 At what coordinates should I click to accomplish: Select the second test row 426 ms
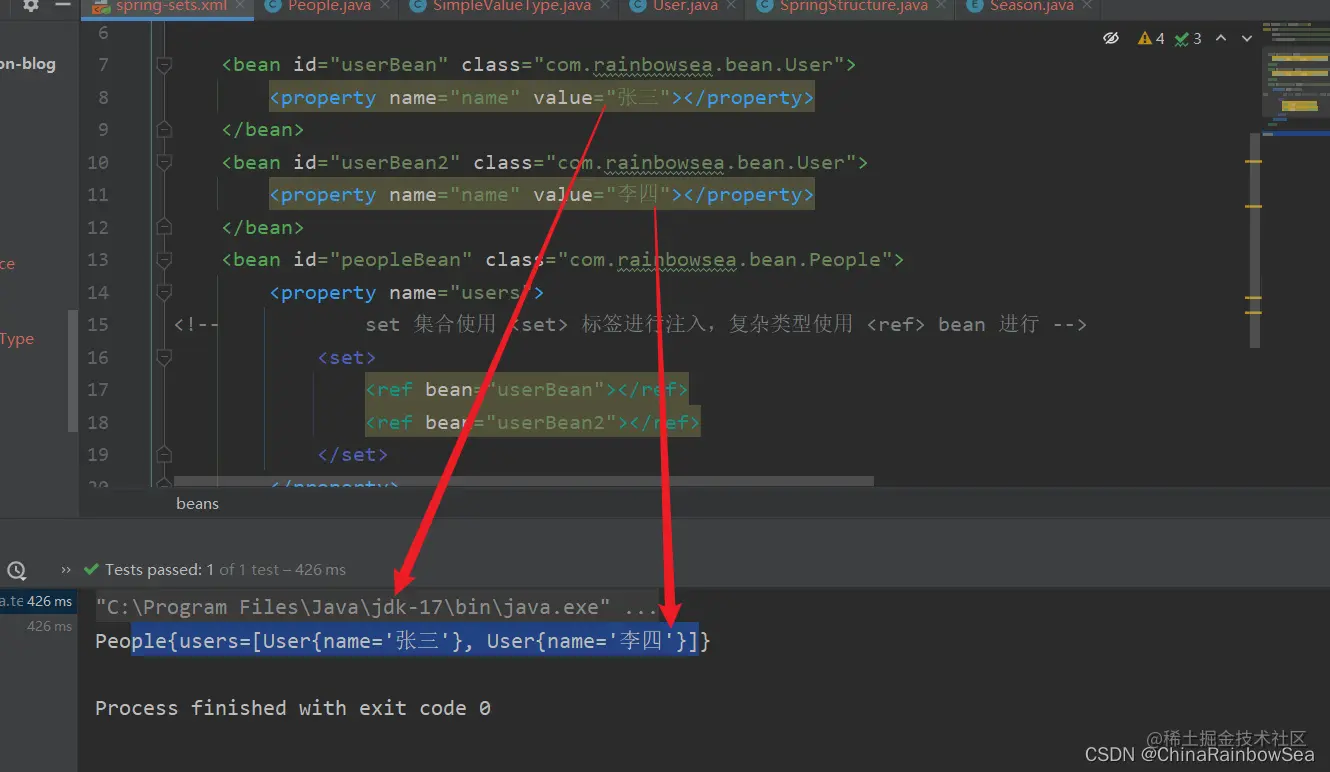click(x=38, y=626)
